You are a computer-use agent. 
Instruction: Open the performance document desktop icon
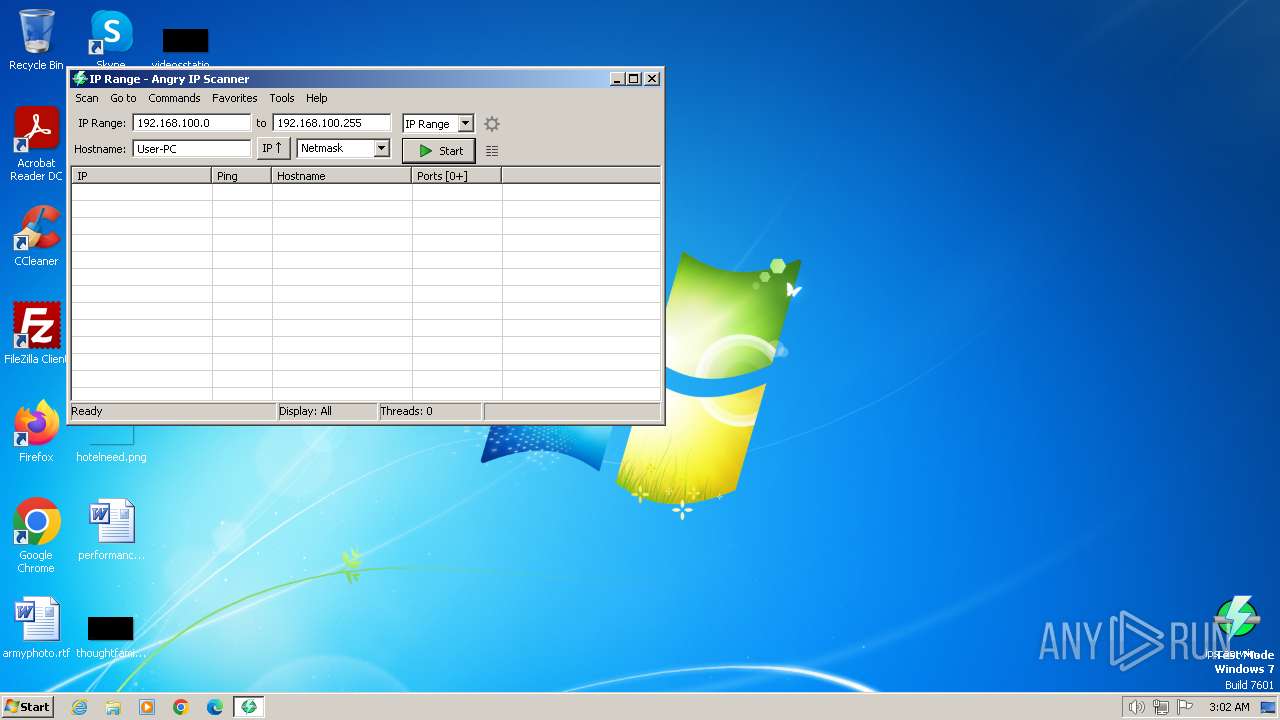[111, 530]
